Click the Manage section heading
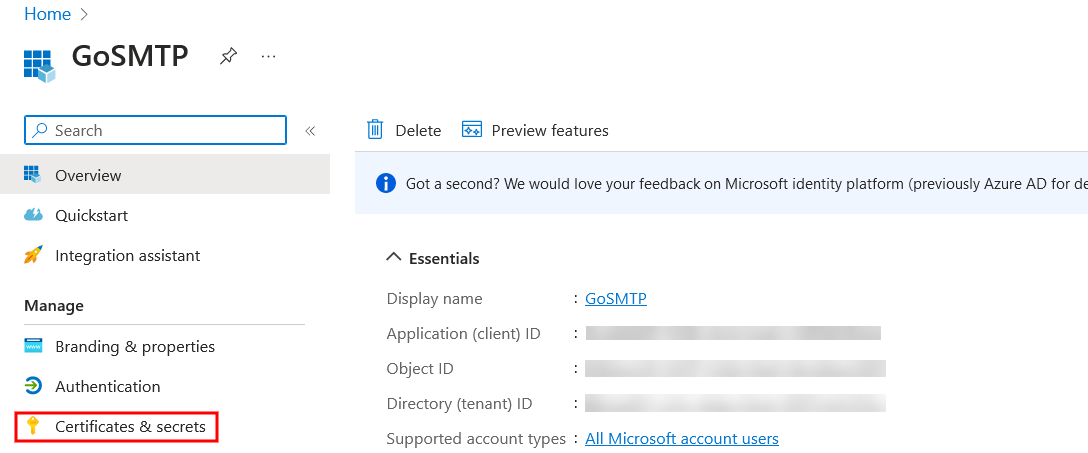 coord(54,305)
